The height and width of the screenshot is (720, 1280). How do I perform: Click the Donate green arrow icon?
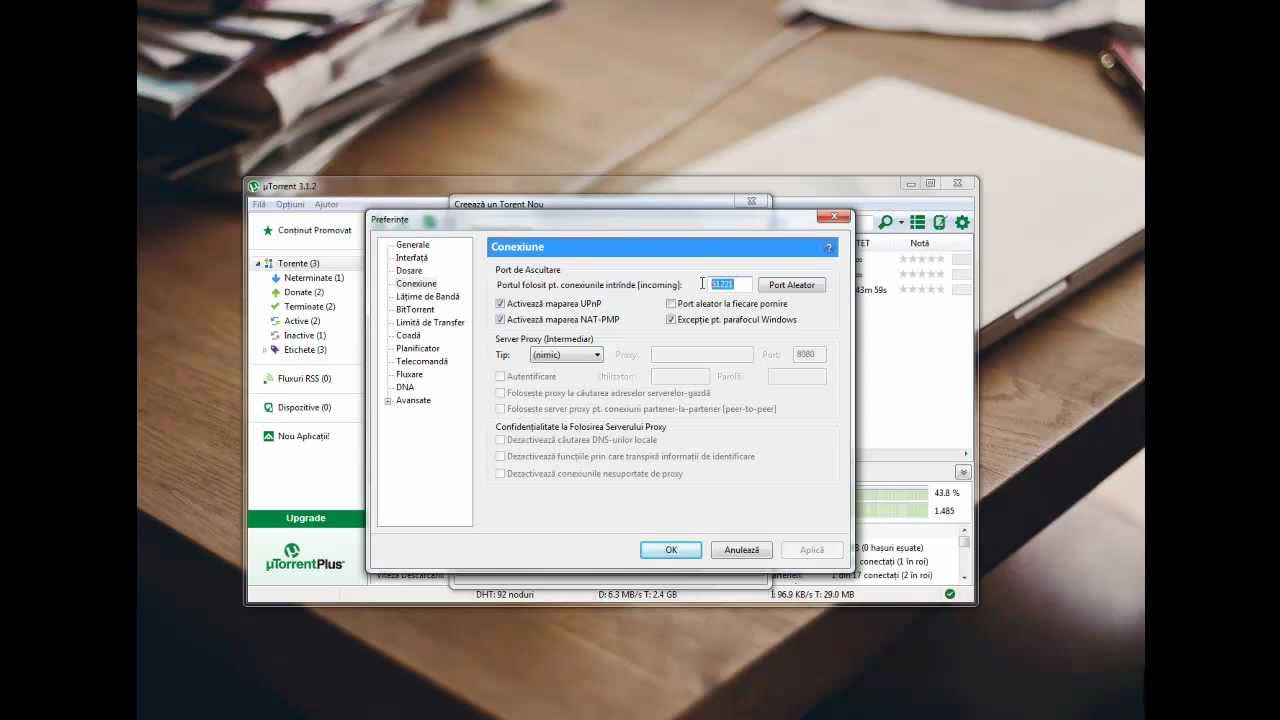(x=276, y=292)
